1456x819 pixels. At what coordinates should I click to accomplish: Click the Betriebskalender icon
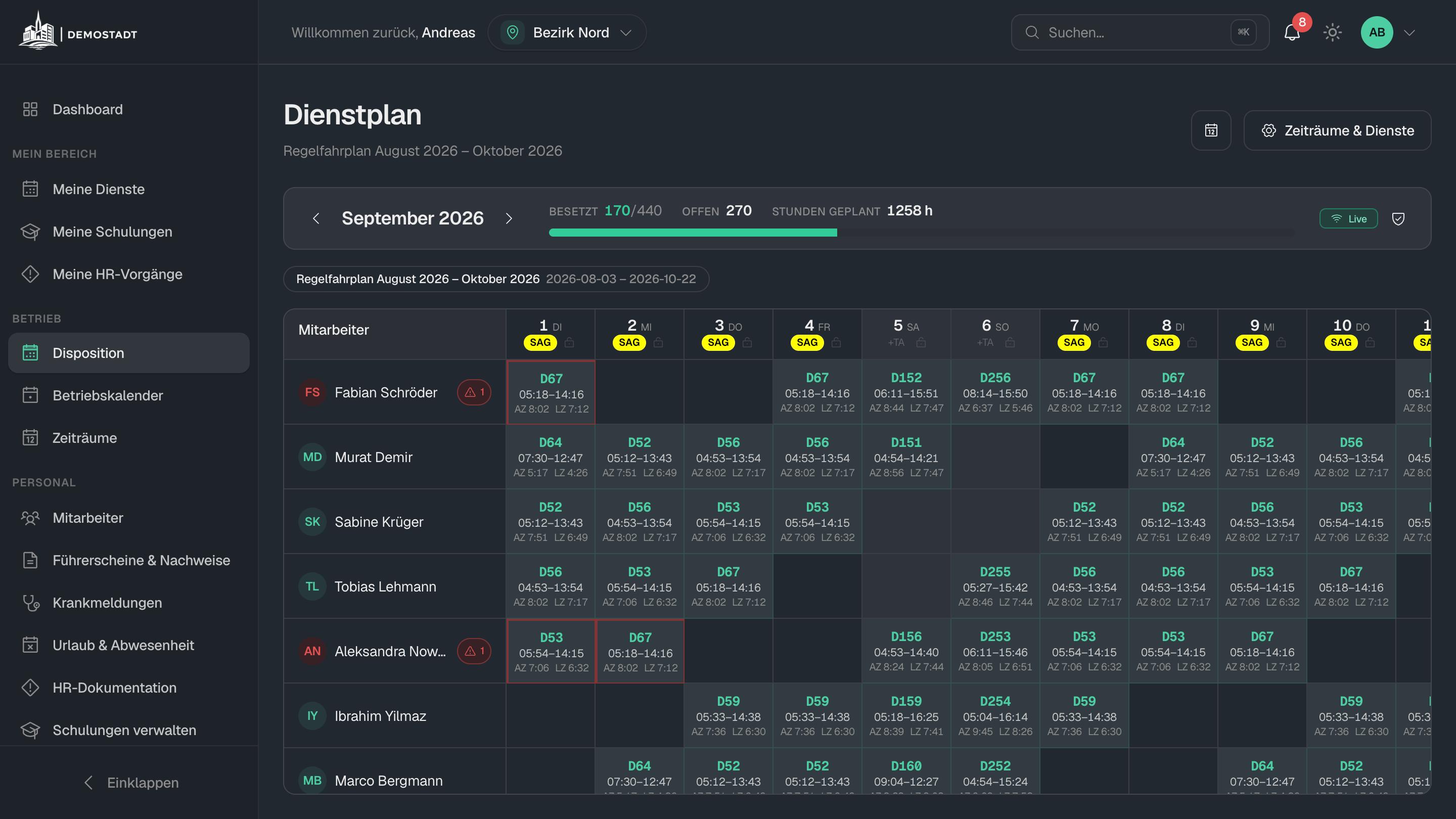click(30, 395)
